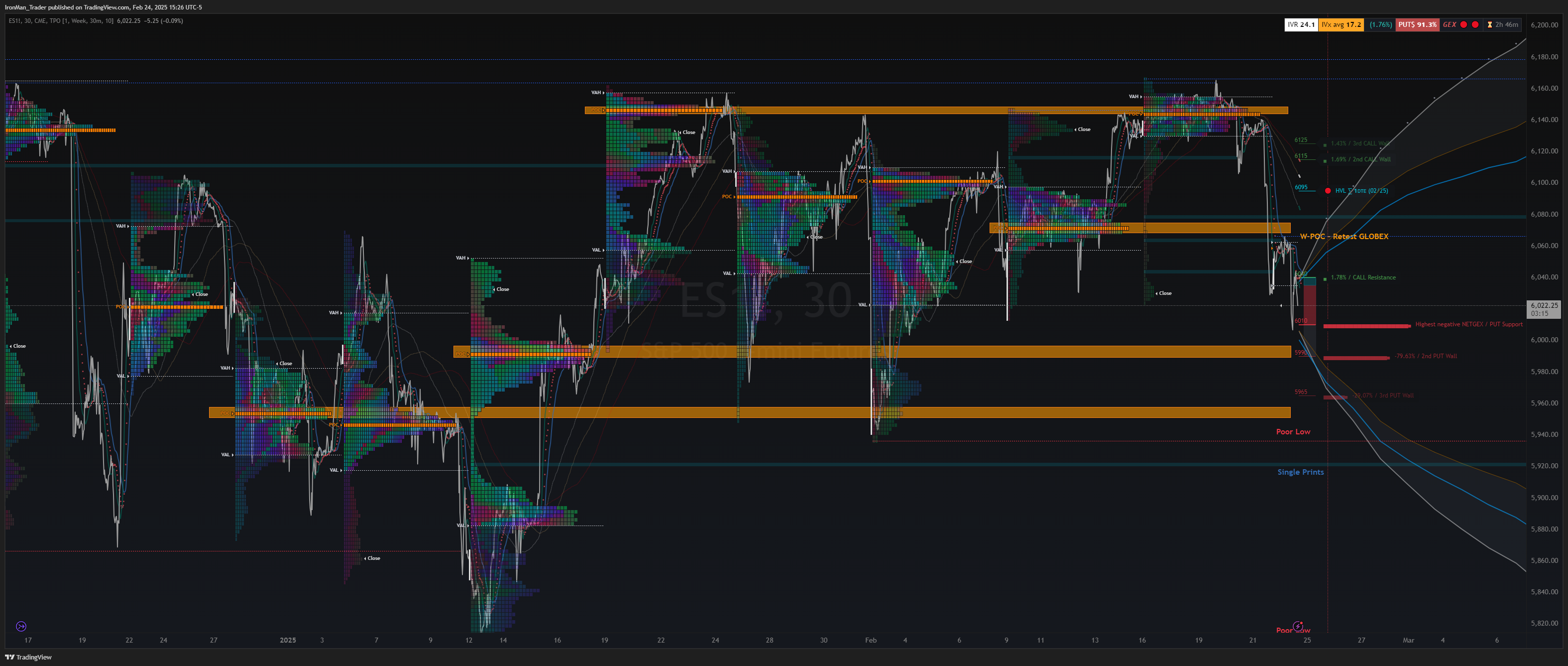Click the Single Prints annotation

[1300, 472]
